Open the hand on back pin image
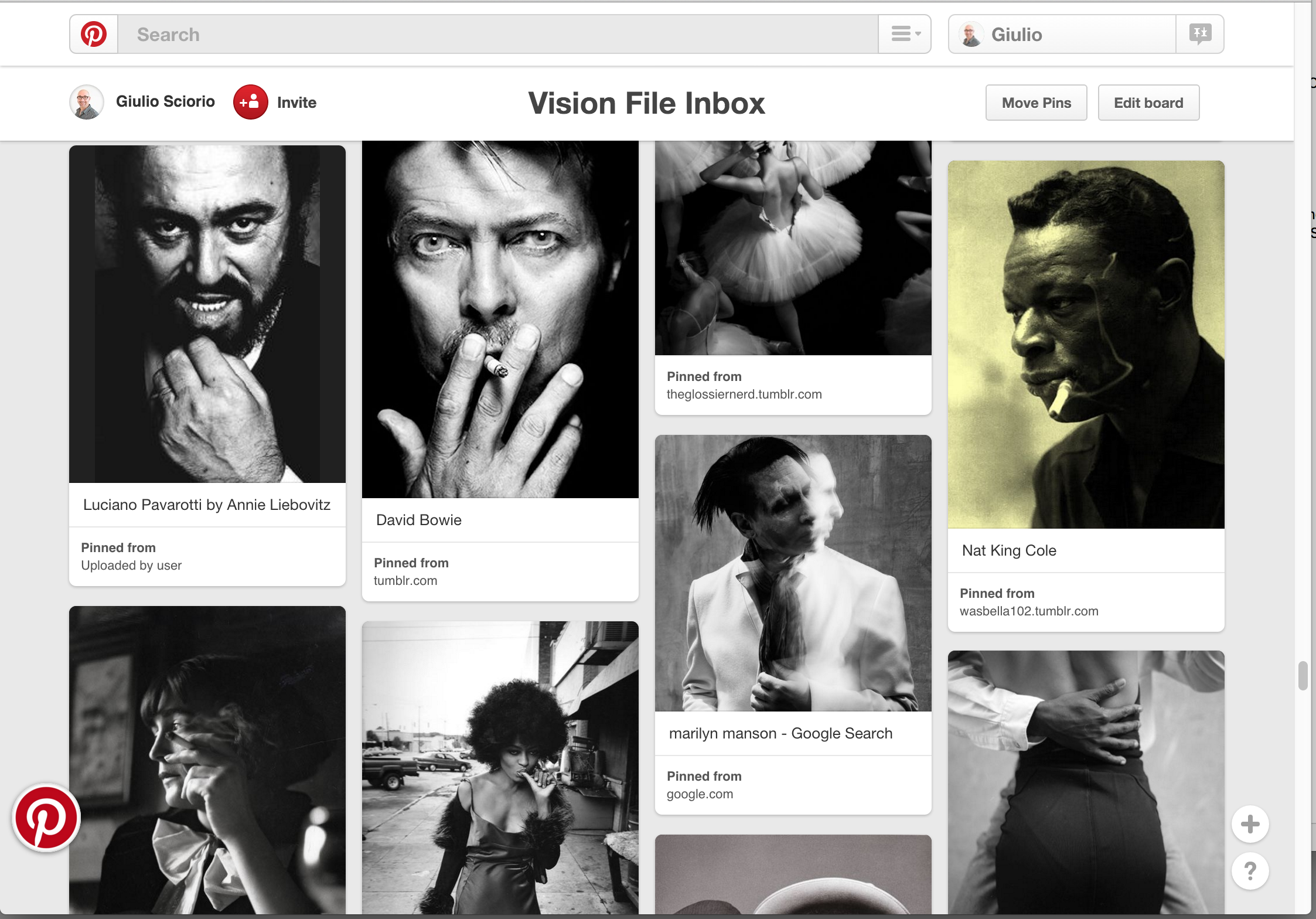Viewport: 1316px width, 919px height. pos(1086,782)
